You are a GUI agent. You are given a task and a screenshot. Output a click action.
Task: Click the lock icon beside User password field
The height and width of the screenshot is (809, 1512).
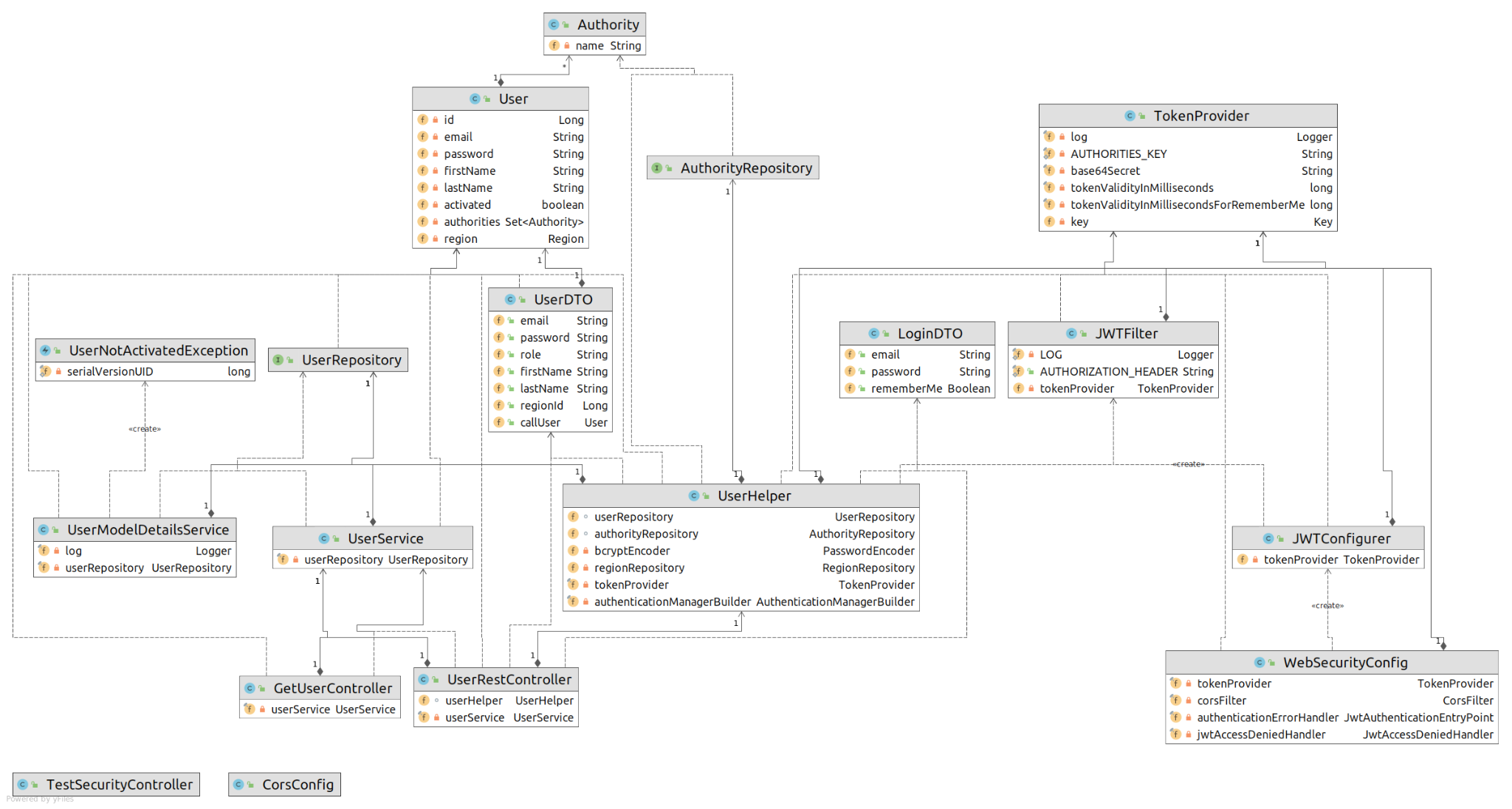point(436,154)
